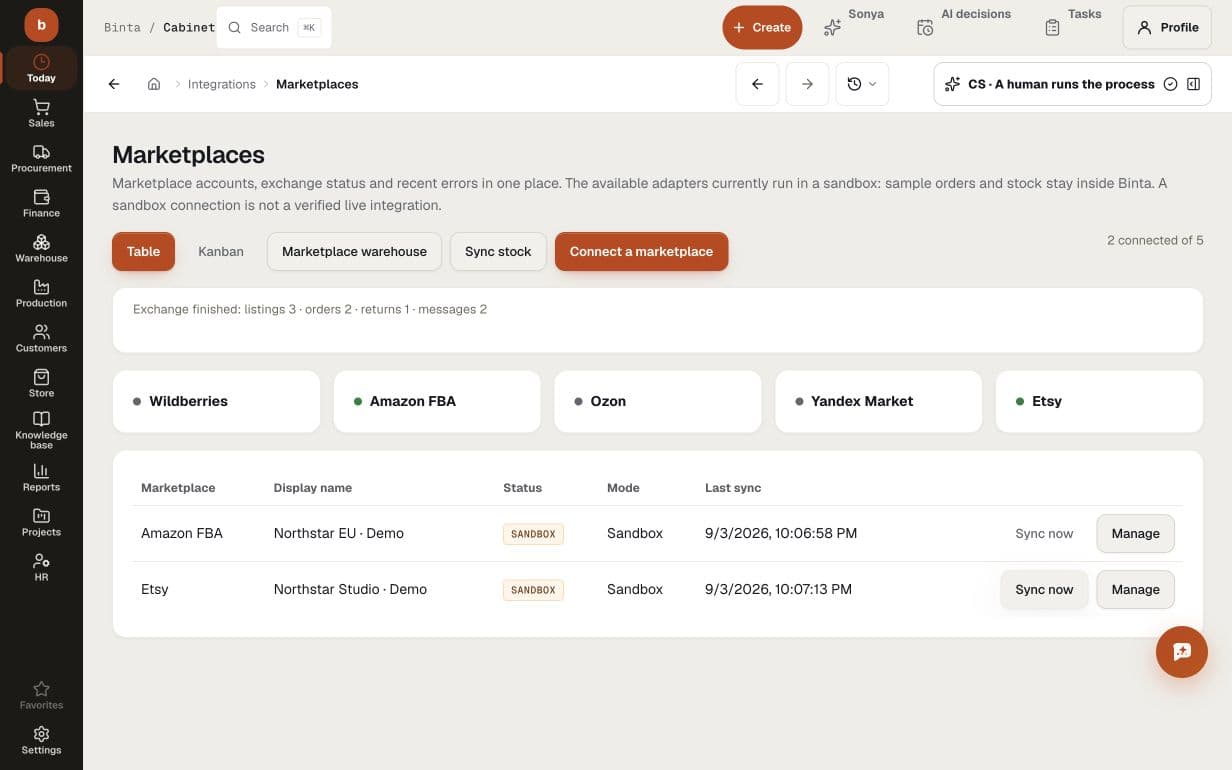Open the floating chat bubble button

tap(1182, 652)
